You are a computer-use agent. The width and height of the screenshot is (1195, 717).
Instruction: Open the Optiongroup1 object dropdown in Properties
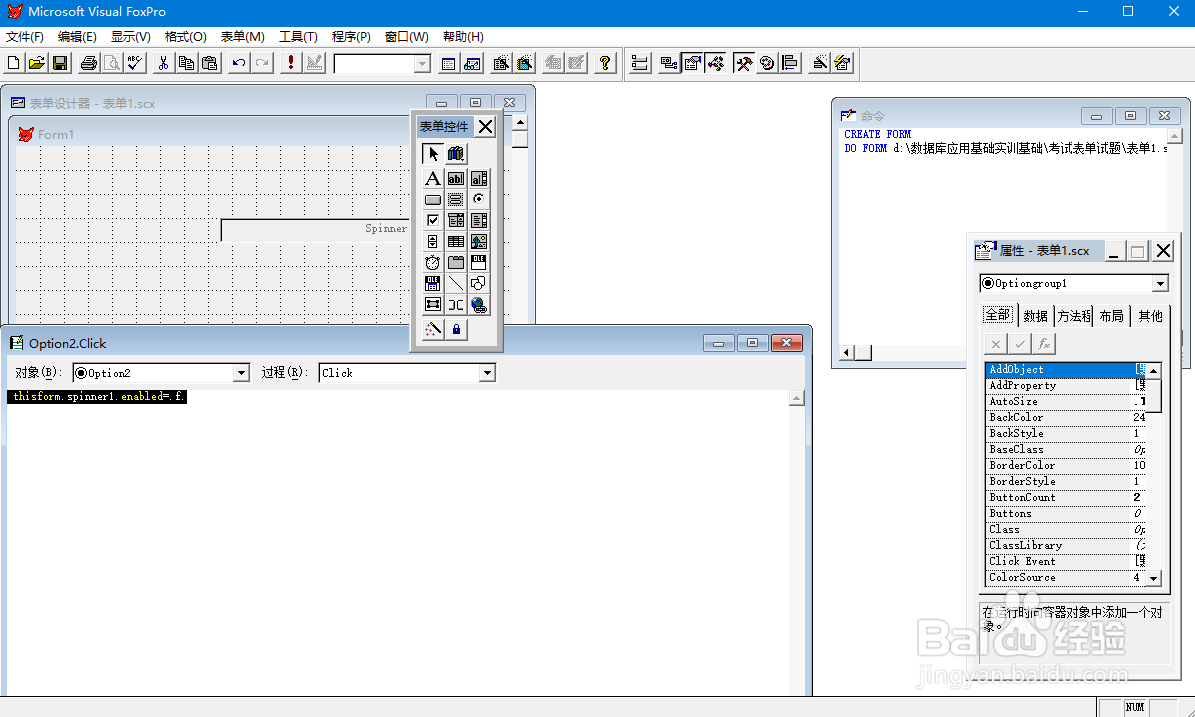(1160, 283)
